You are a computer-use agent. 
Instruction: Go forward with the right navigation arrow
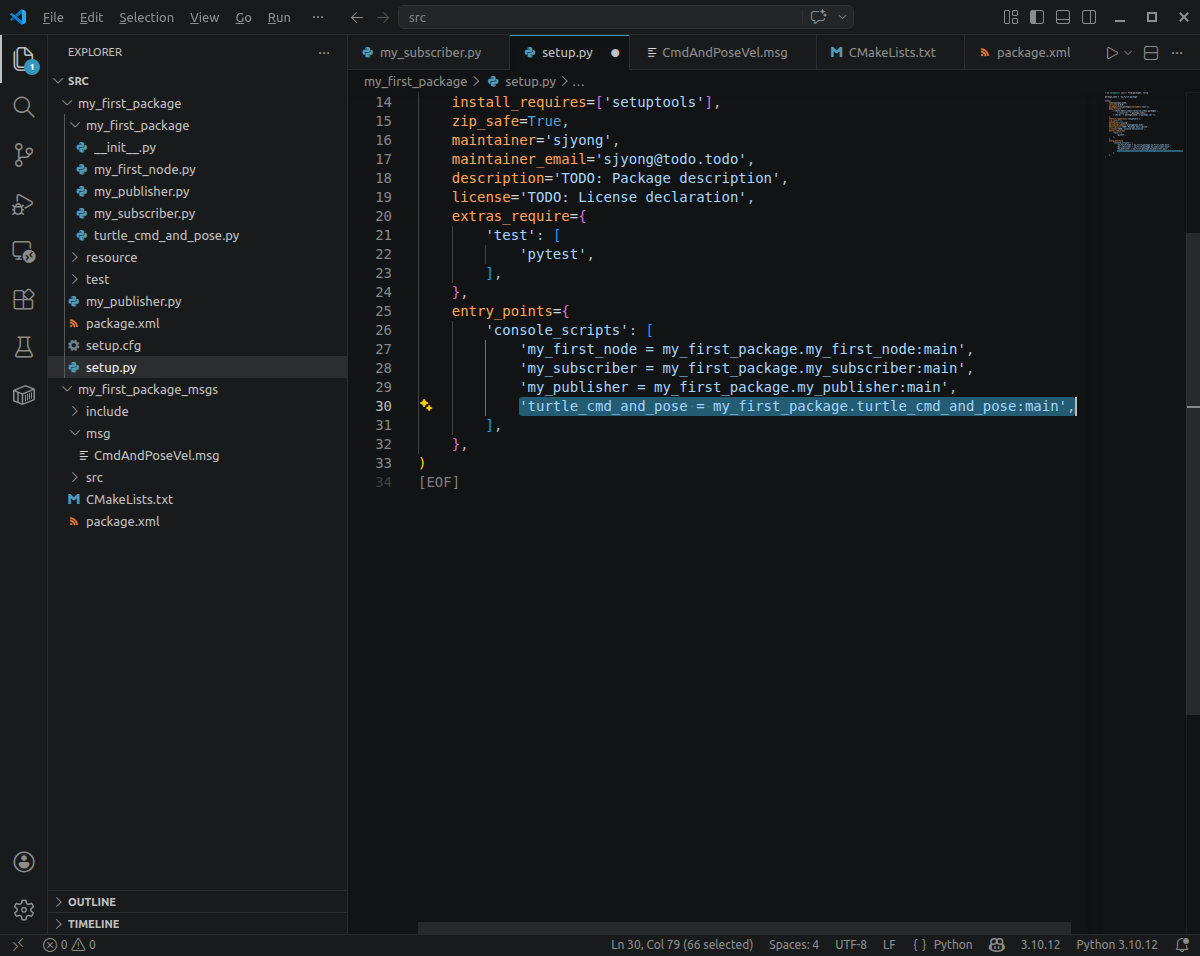tap(383, 18)
